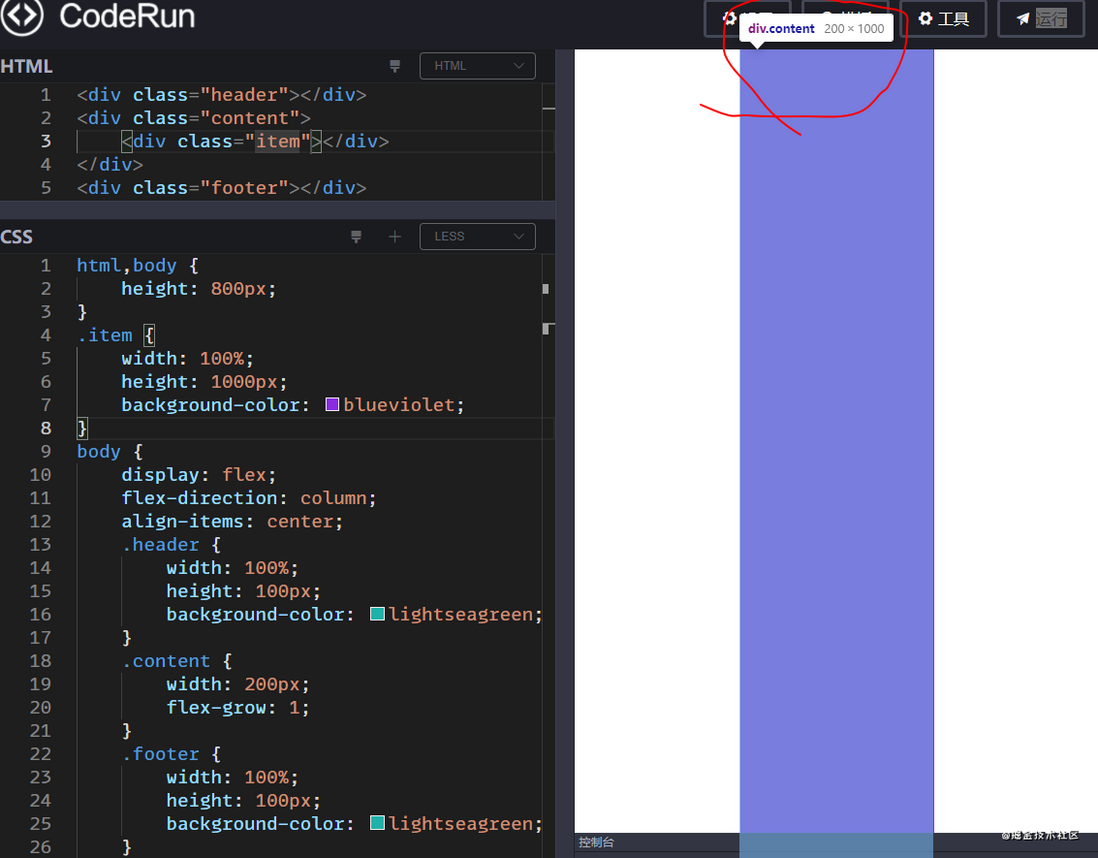Click the closing brace on CSS line 8
The width and height of the screenshot is (1098, 858).
coord(82,428)
